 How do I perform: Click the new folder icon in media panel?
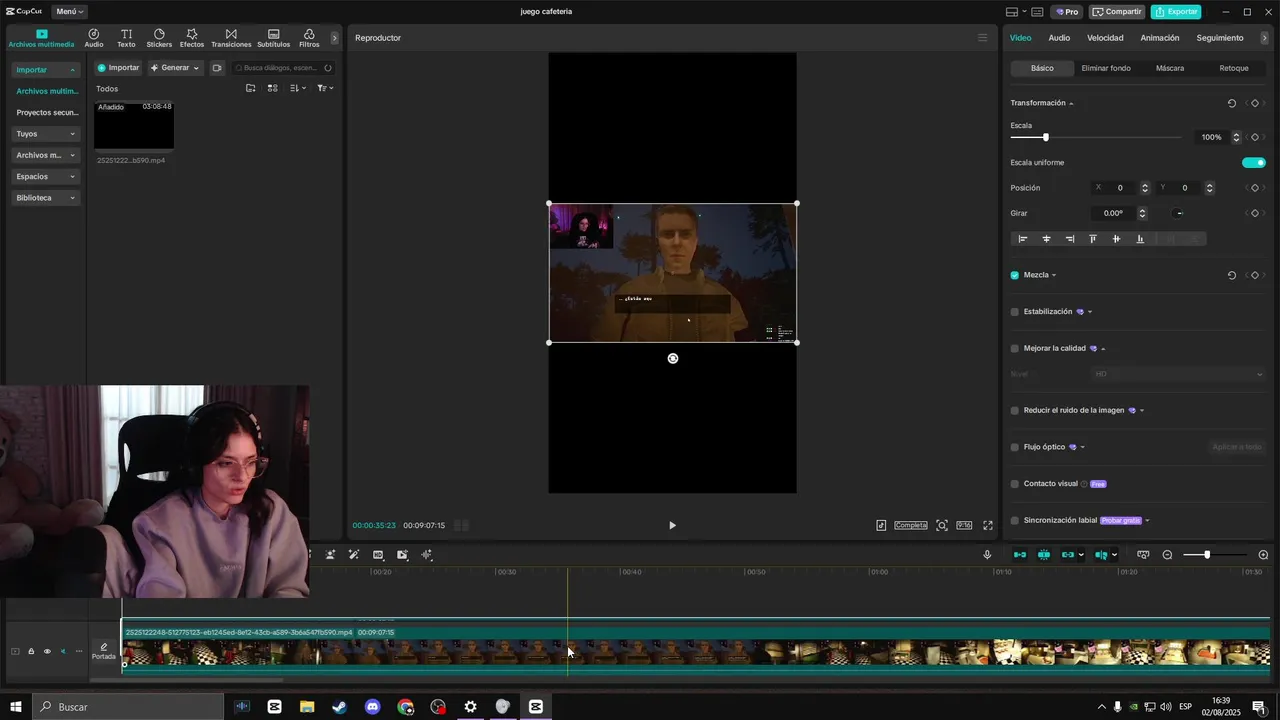pos(250,88)
